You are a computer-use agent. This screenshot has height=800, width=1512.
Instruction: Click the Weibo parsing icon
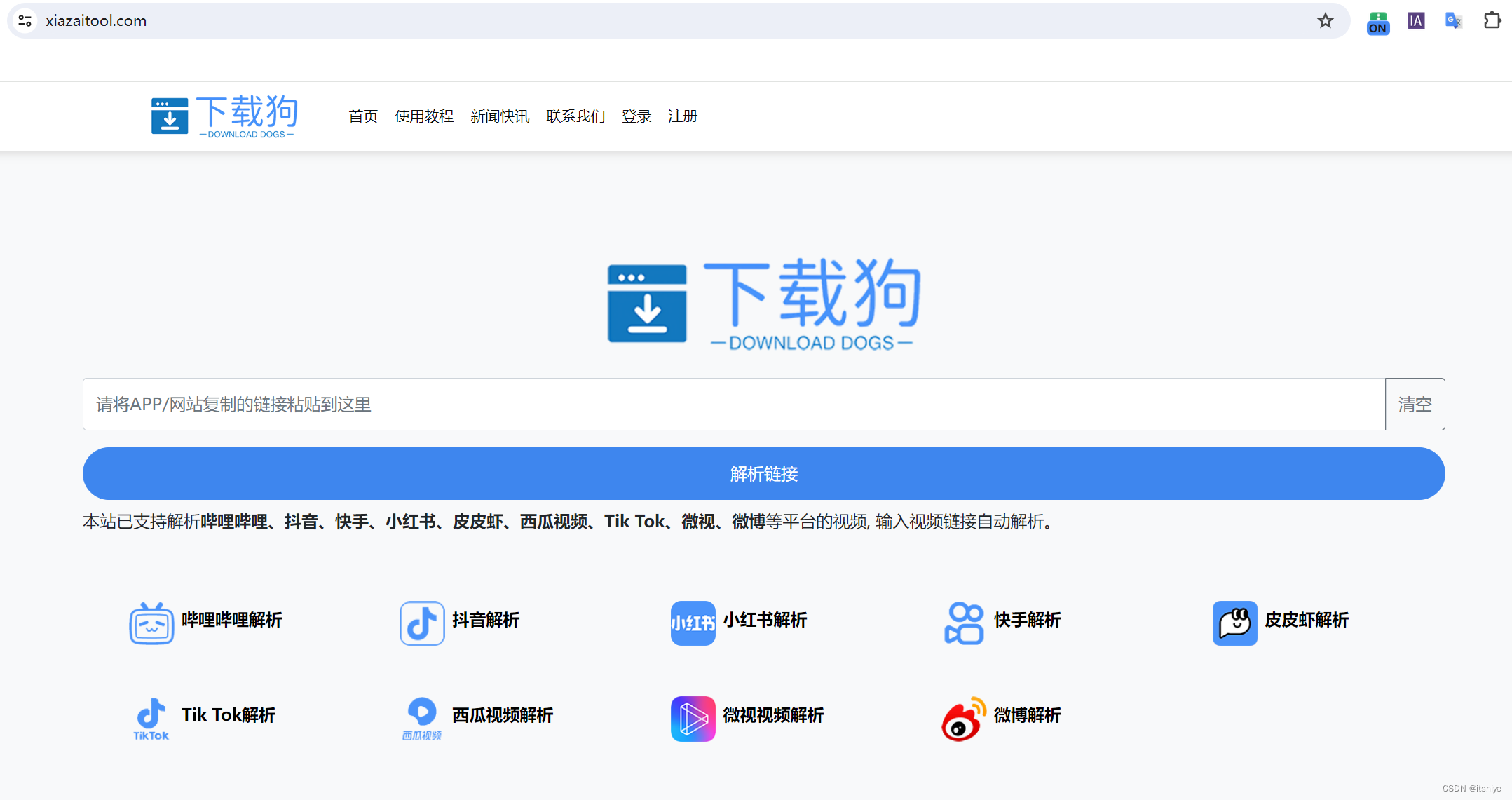[964, 718]
